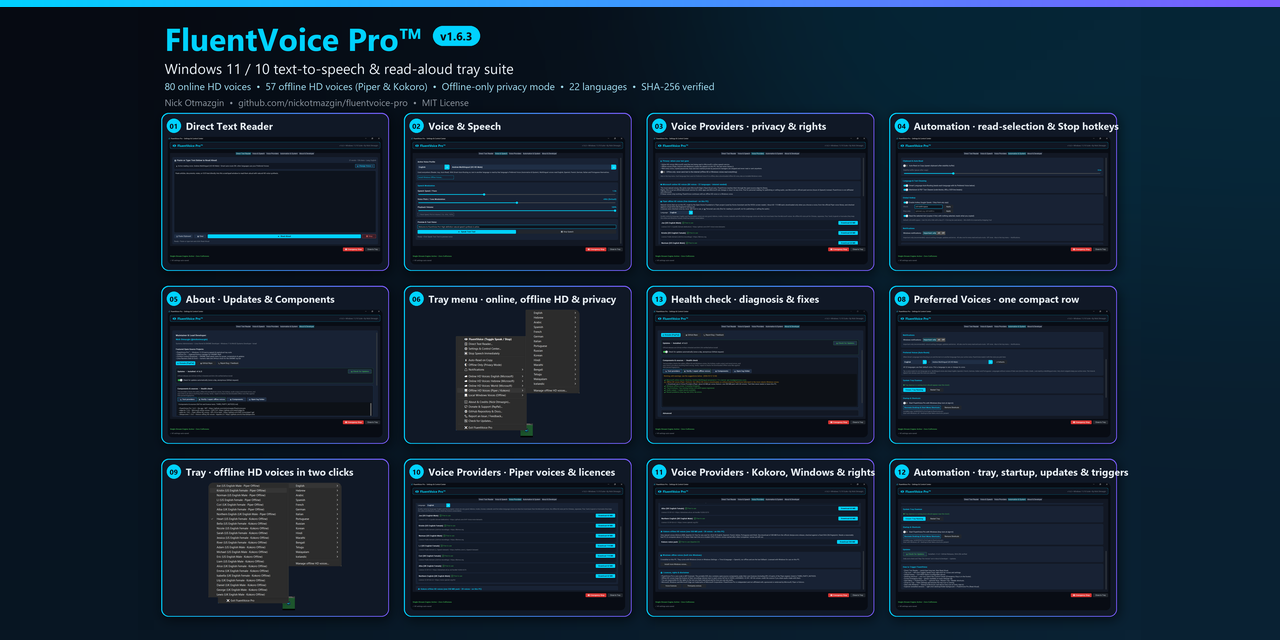Expand Offline HD Voices (Piper / Kokoro) submenu
This screenshot has width=1280, height=640.
click(491, 390)
